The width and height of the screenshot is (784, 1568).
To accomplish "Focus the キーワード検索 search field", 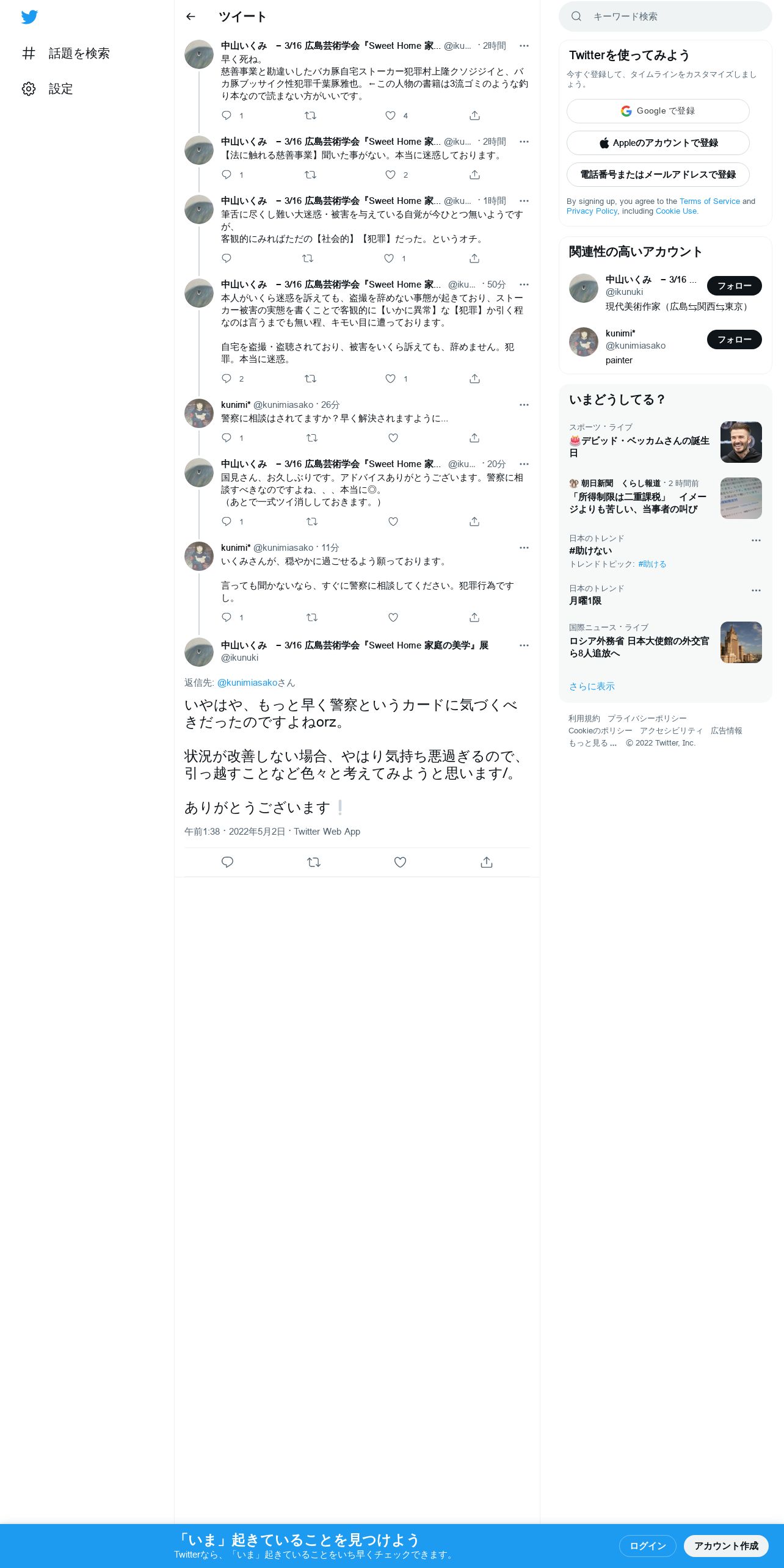I will tap(666, 16).
